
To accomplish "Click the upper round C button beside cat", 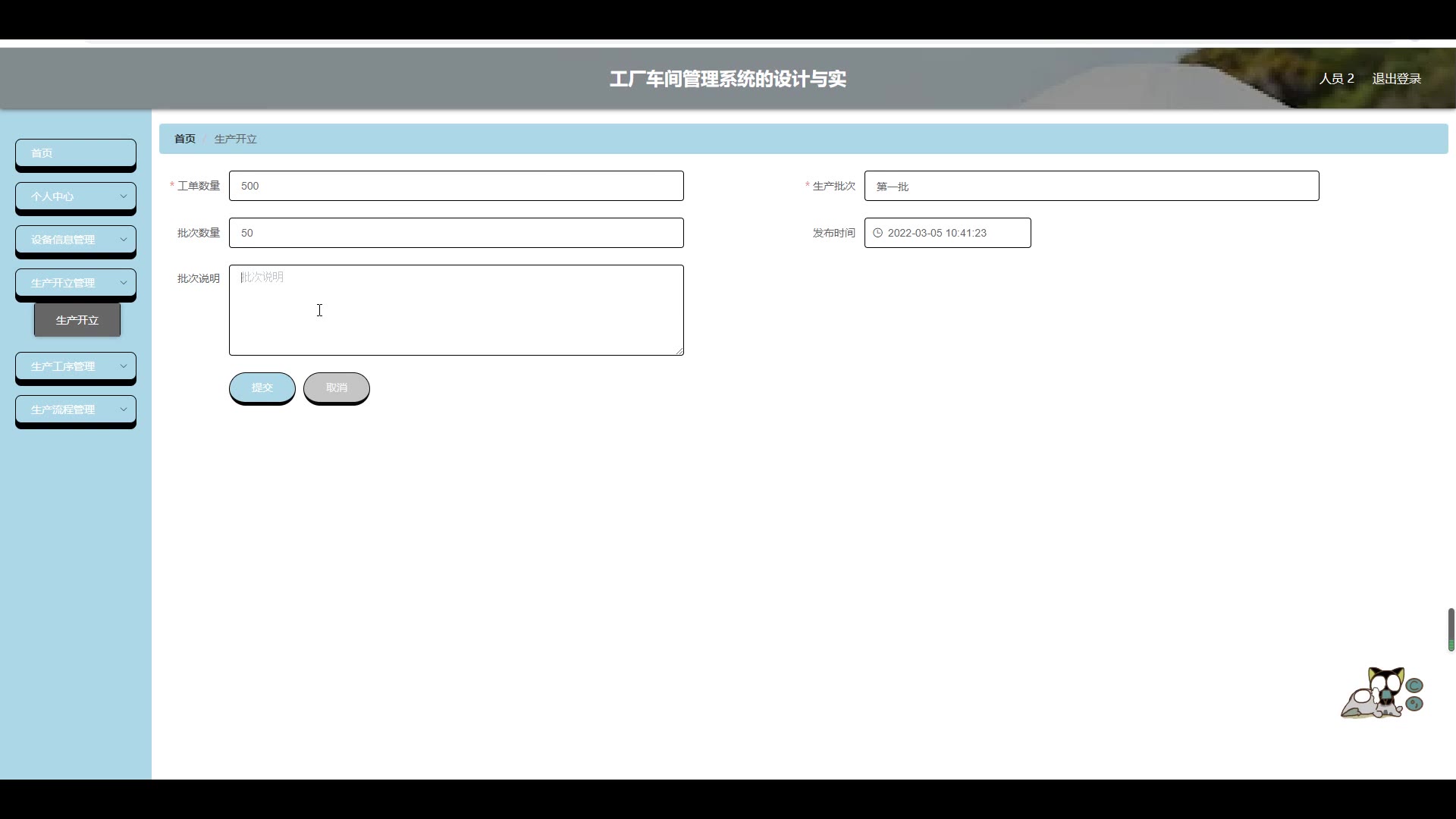I will pos(1414,686).
